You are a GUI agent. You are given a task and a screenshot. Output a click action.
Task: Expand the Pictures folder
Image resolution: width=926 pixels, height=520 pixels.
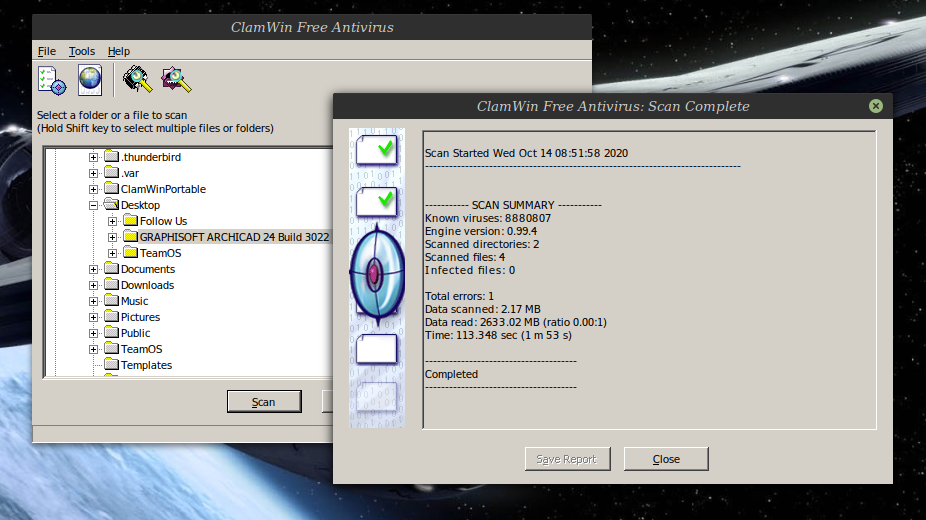93,317
